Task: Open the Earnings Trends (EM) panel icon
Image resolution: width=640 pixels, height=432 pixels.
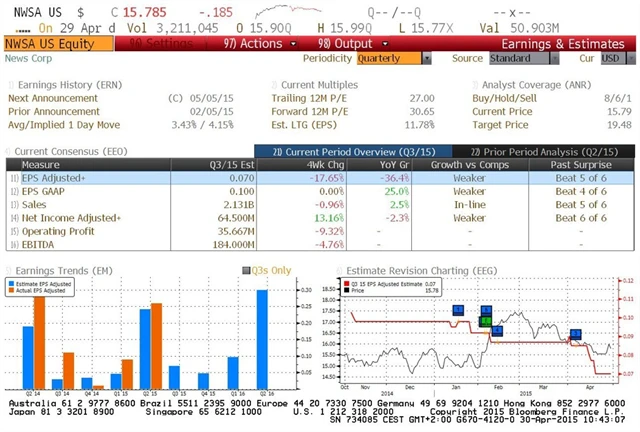Action: tap(10, 270)
